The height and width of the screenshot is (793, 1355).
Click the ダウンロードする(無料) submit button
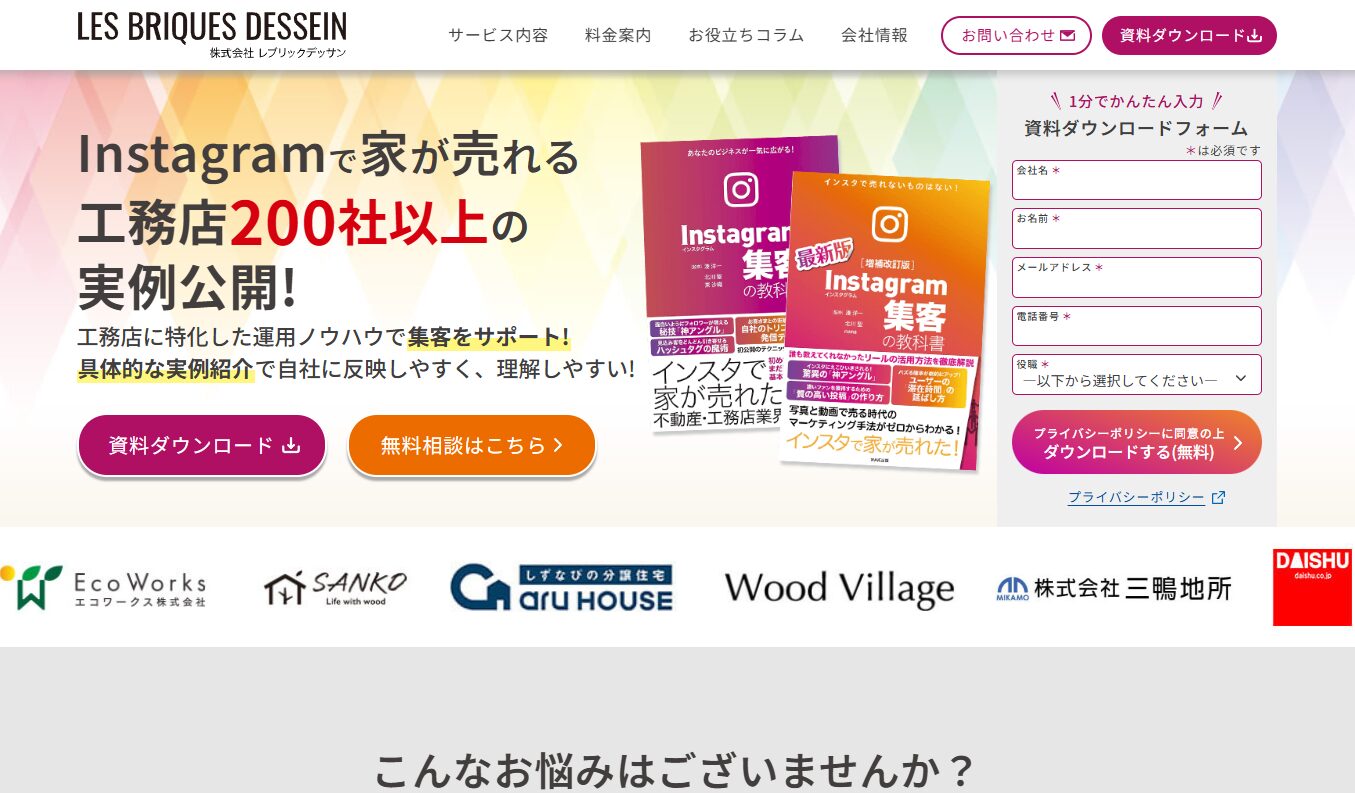(1137, 442)
